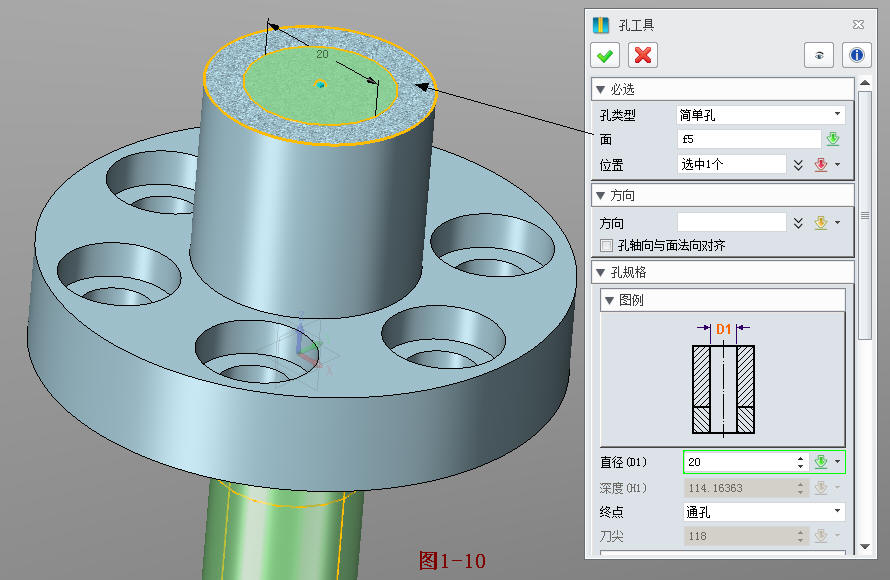Click the greyed arrow icon beside 刀尖
890x580 pixels.
point(822,535)
